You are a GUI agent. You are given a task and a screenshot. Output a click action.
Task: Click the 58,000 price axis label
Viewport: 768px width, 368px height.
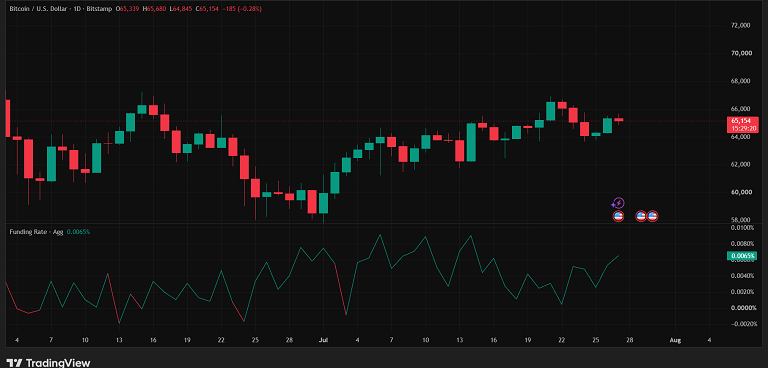pos(741,220)
